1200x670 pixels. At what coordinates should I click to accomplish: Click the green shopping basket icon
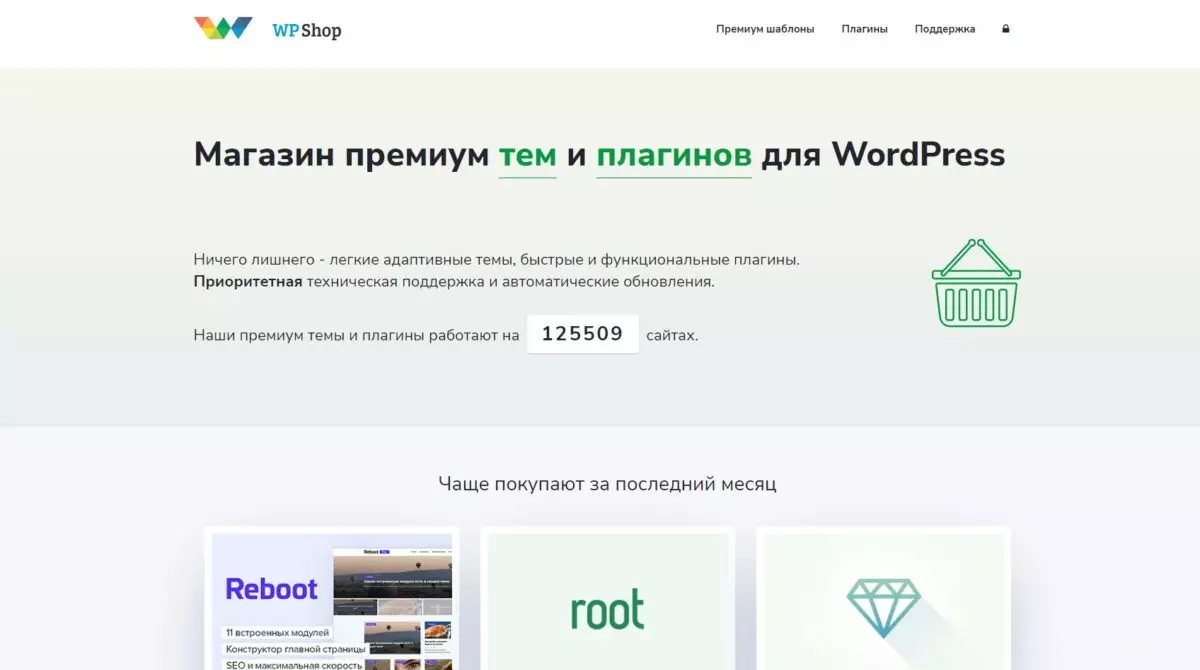click(x=976, y=283)
